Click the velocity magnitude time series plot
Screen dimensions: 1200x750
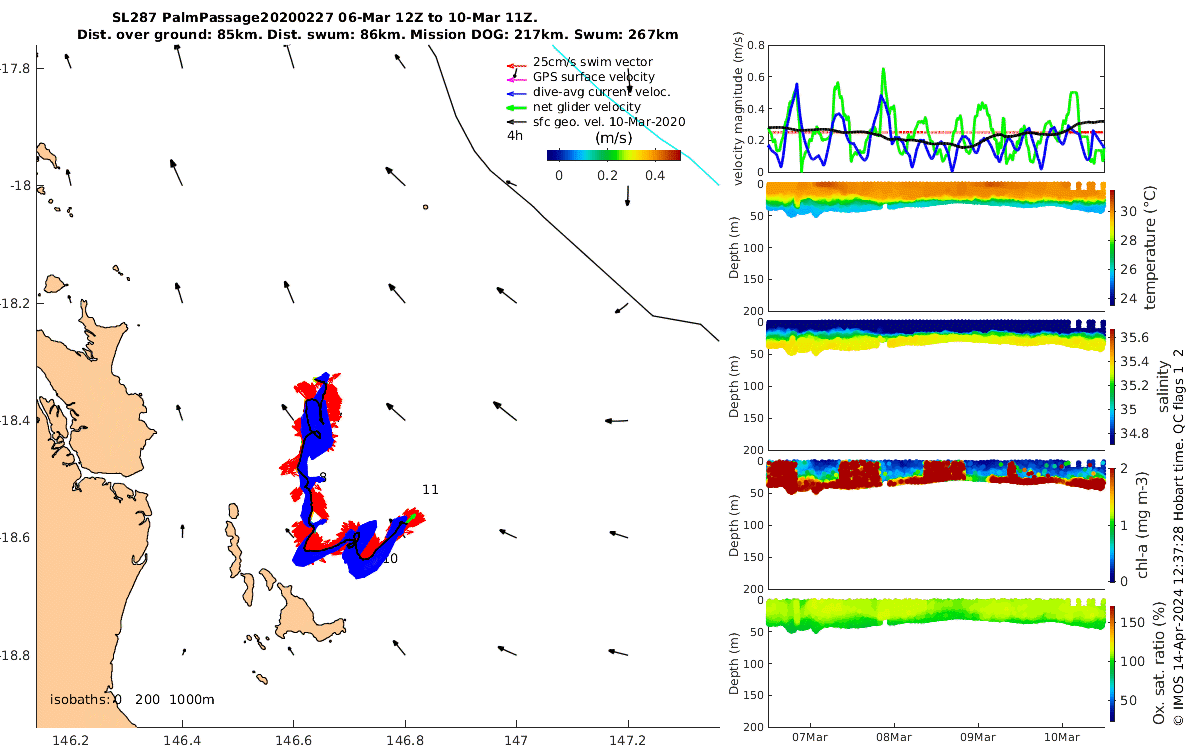click(x=936, y=109)
